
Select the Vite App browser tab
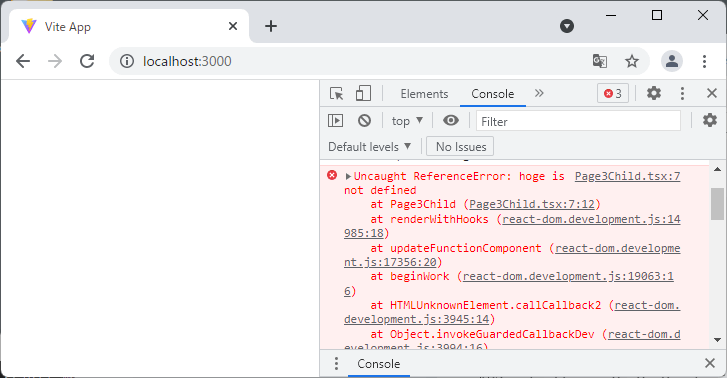(x=128, y=26)
